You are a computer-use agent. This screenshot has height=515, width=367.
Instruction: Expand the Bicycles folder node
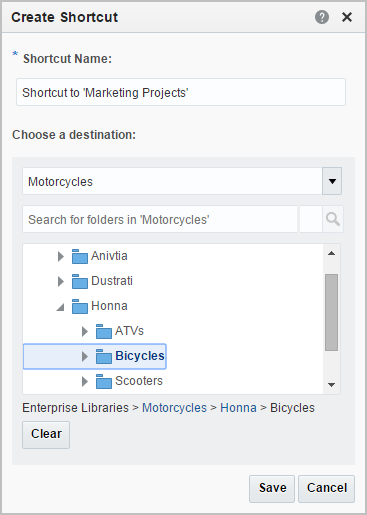(x=85, y=356)
